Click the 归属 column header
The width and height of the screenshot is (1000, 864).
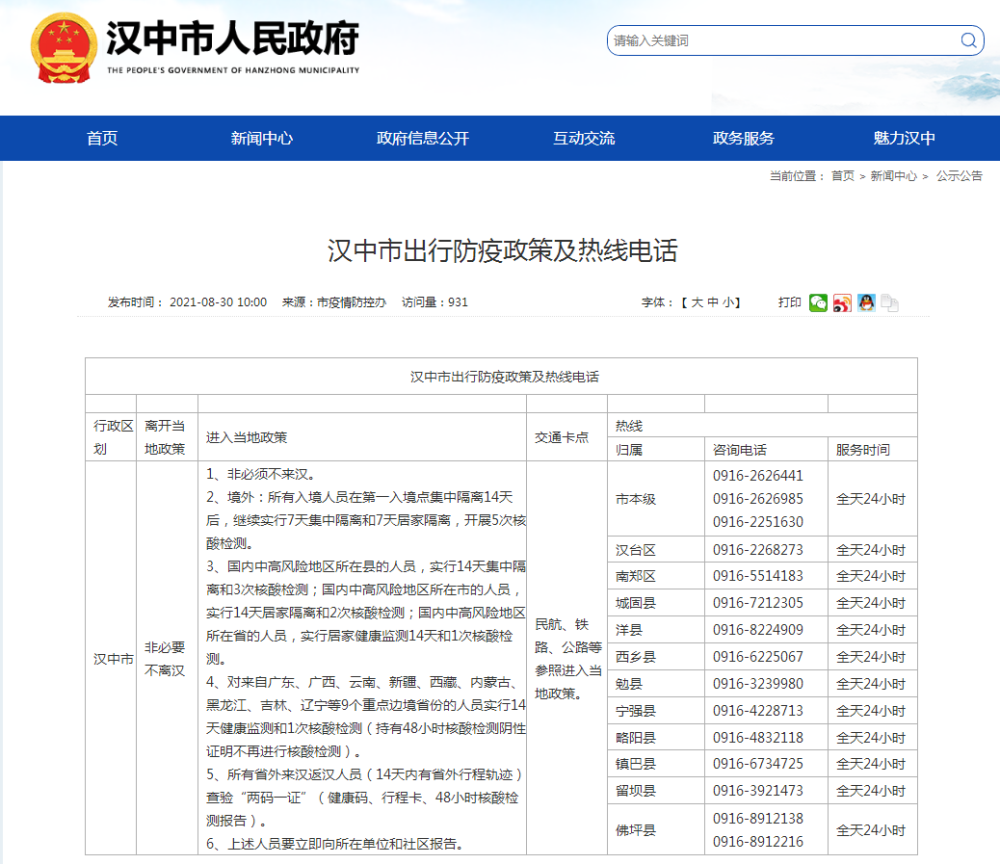tap(656, 450)
